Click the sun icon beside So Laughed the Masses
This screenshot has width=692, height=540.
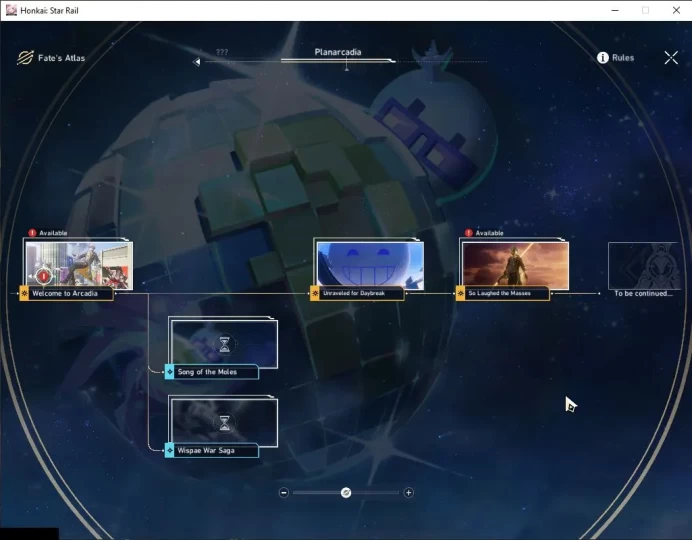pyautogui.click(x=460, y=293)
